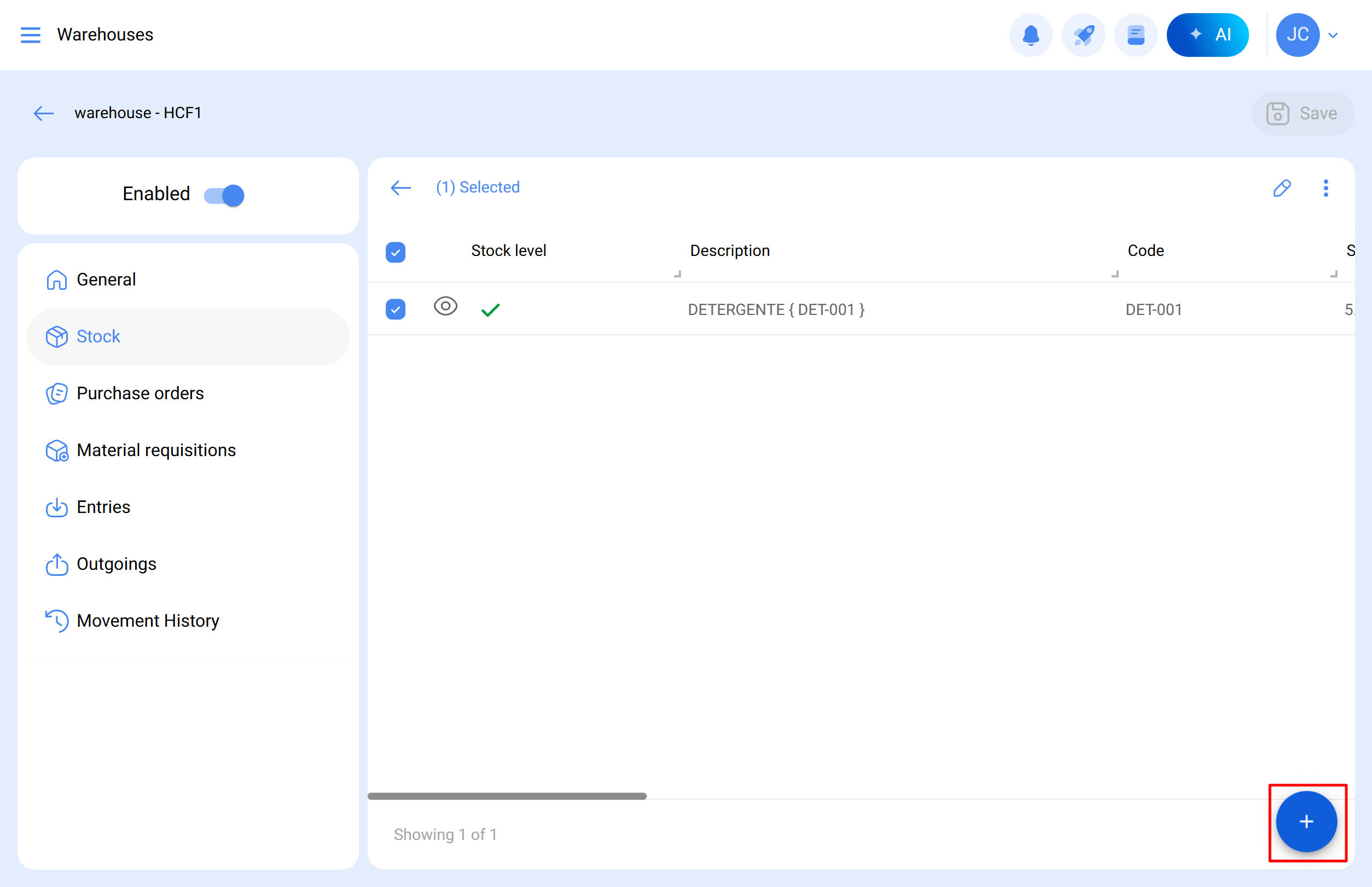Open the three-dot more options menu
This screenshot has width=1372, height=887.
(x=1326, y=188)
